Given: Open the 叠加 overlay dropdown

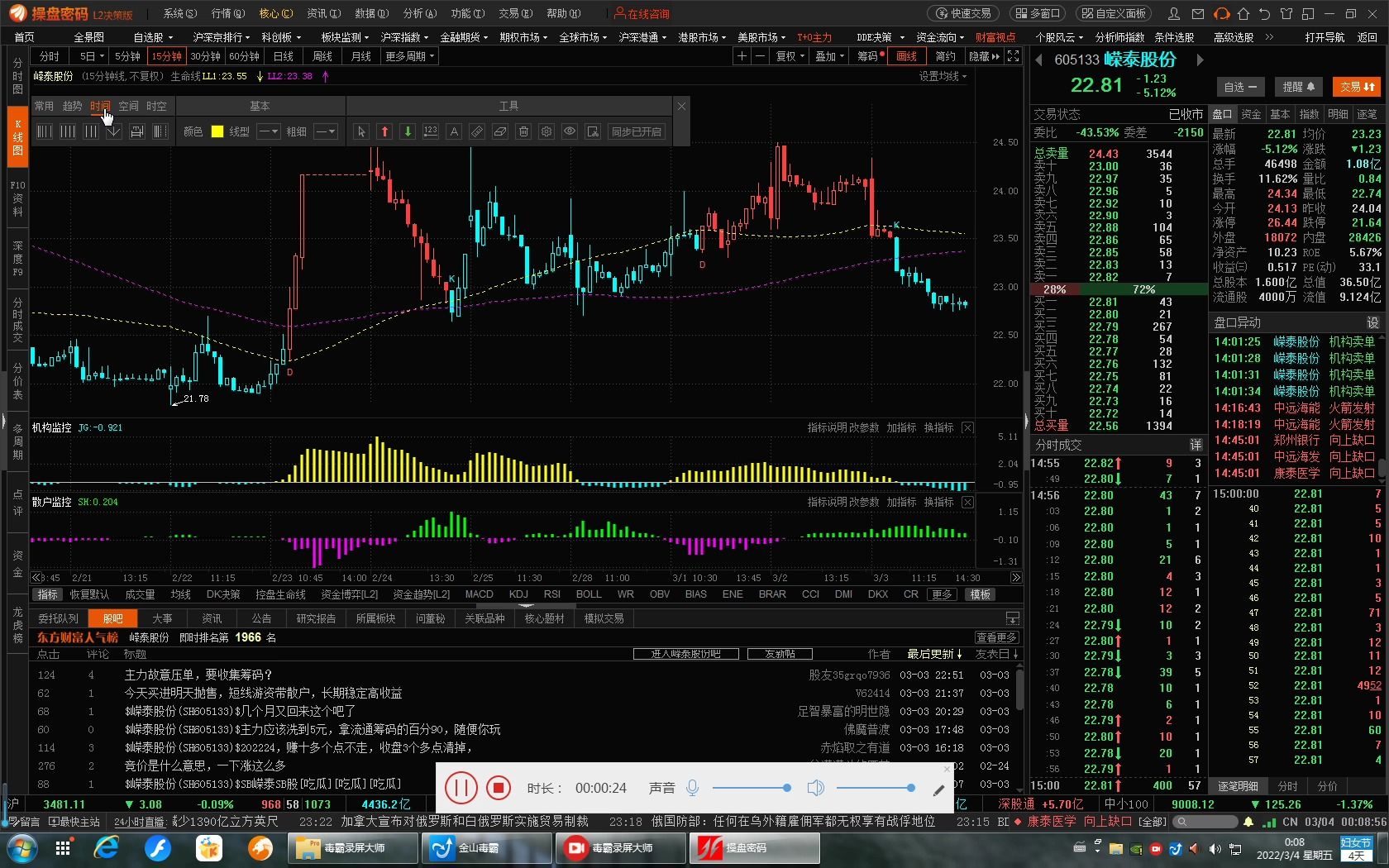Looking at the screenshot, I should (829, 56).
